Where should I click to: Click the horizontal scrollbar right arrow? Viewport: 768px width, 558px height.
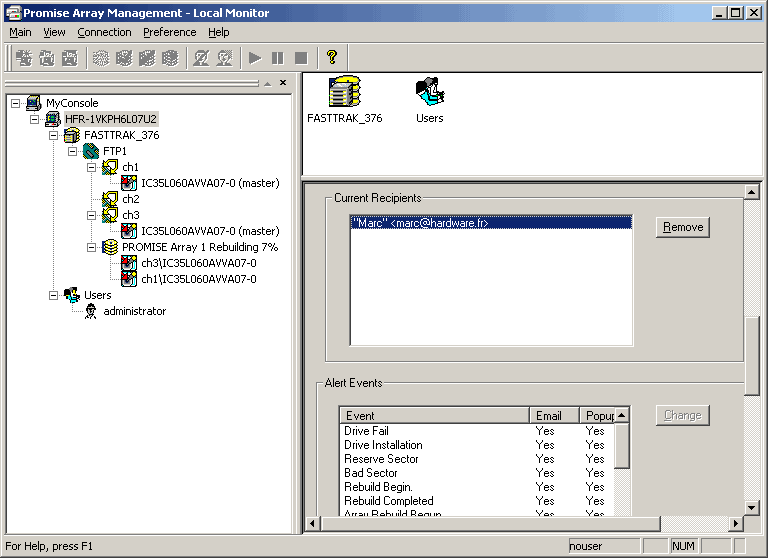pyautogui.click(x=735, y=523)
